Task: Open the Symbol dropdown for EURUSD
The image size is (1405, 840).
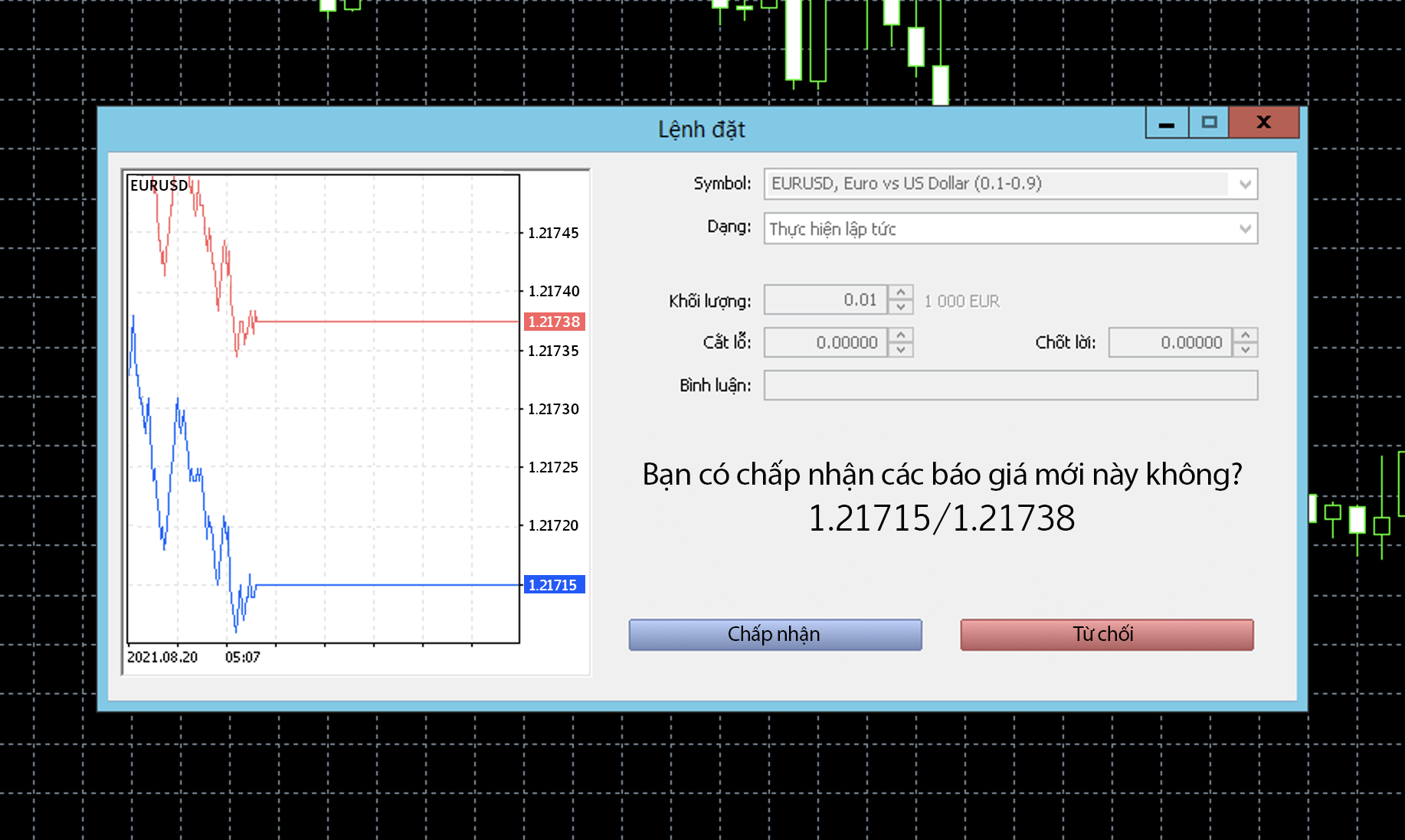Action: click(x=1244, y=185)
